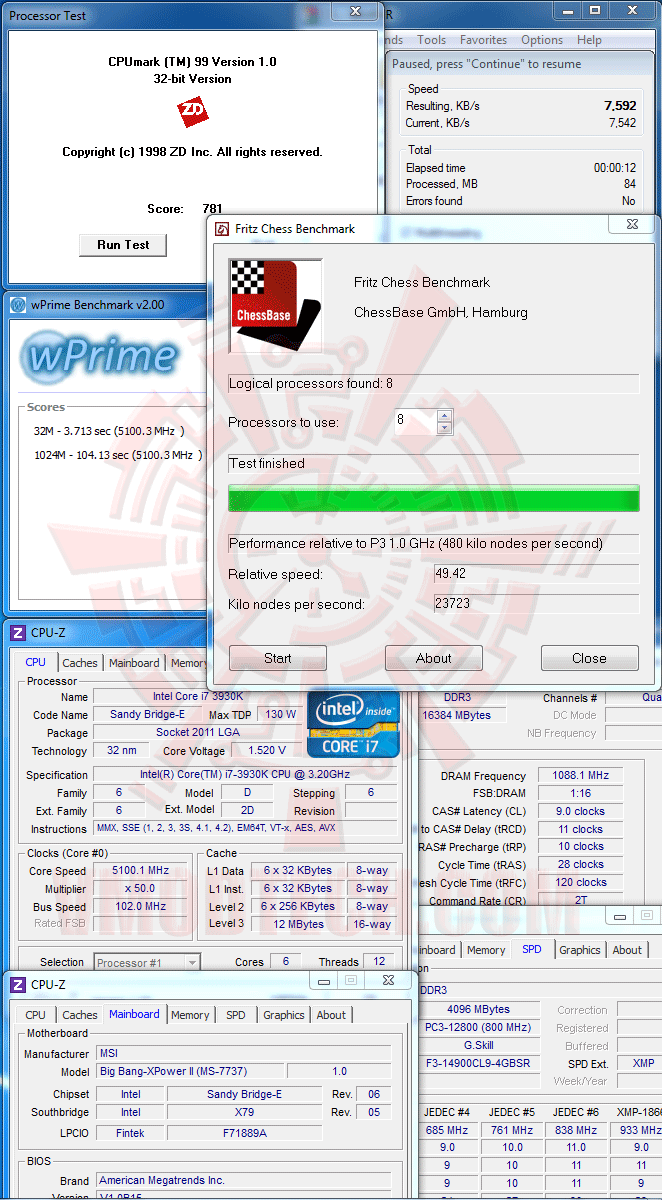Image resolution: width=662 pixels, height=1200 pixels.
Task: Open About tab in CPU-Z Mainboard window
Action: click(x=331, y=1015)
